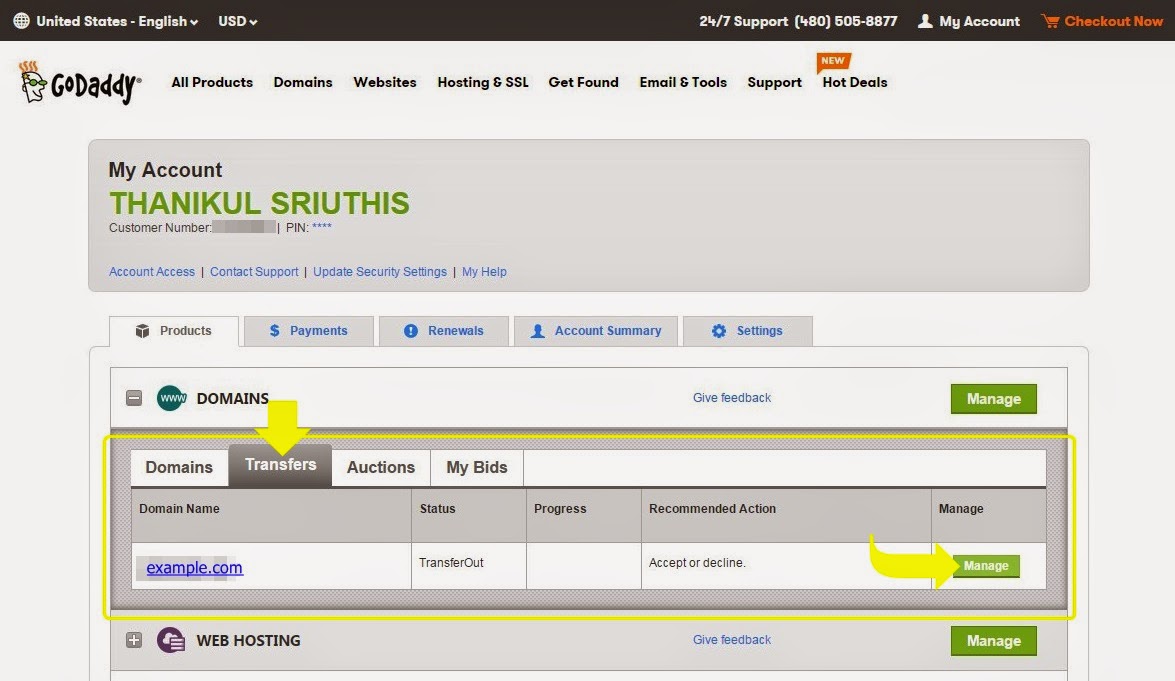This screenshot has height=681, width=1175.
Task: Open the Hosting & SSL menu
Action: [483, 82]
